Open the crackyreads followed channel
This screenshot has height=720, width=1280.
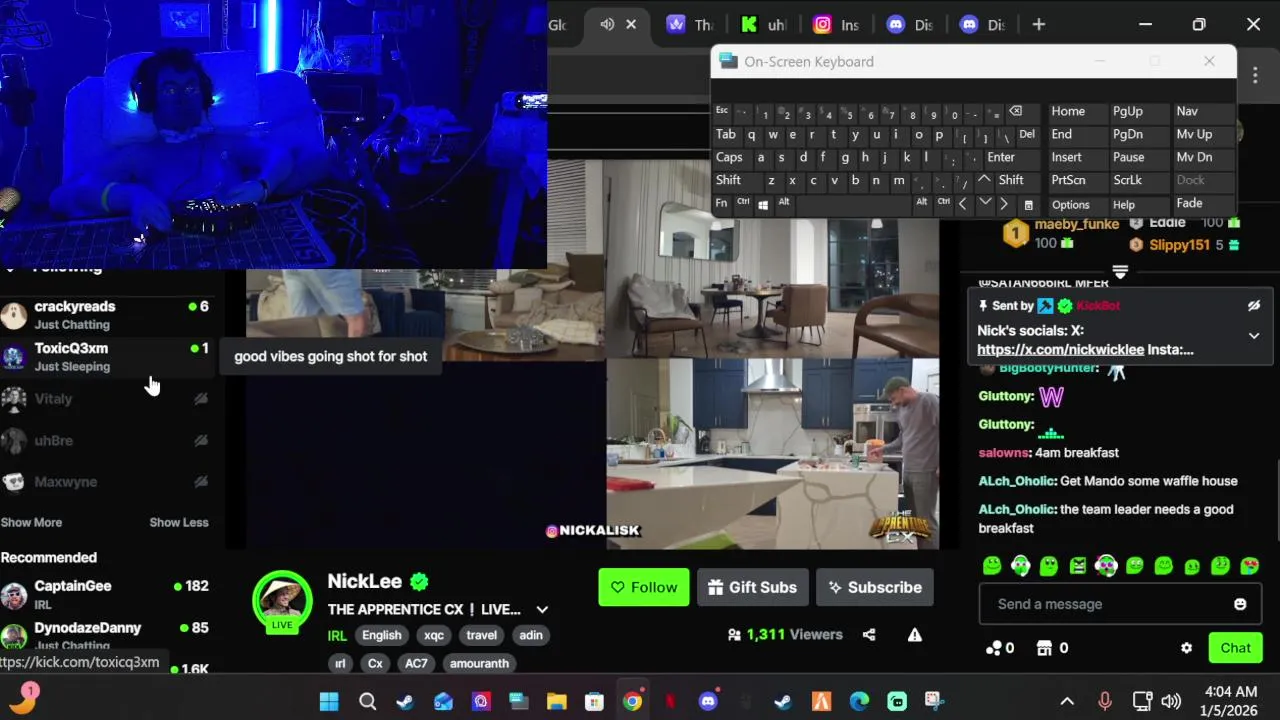[x=105, y=315]
